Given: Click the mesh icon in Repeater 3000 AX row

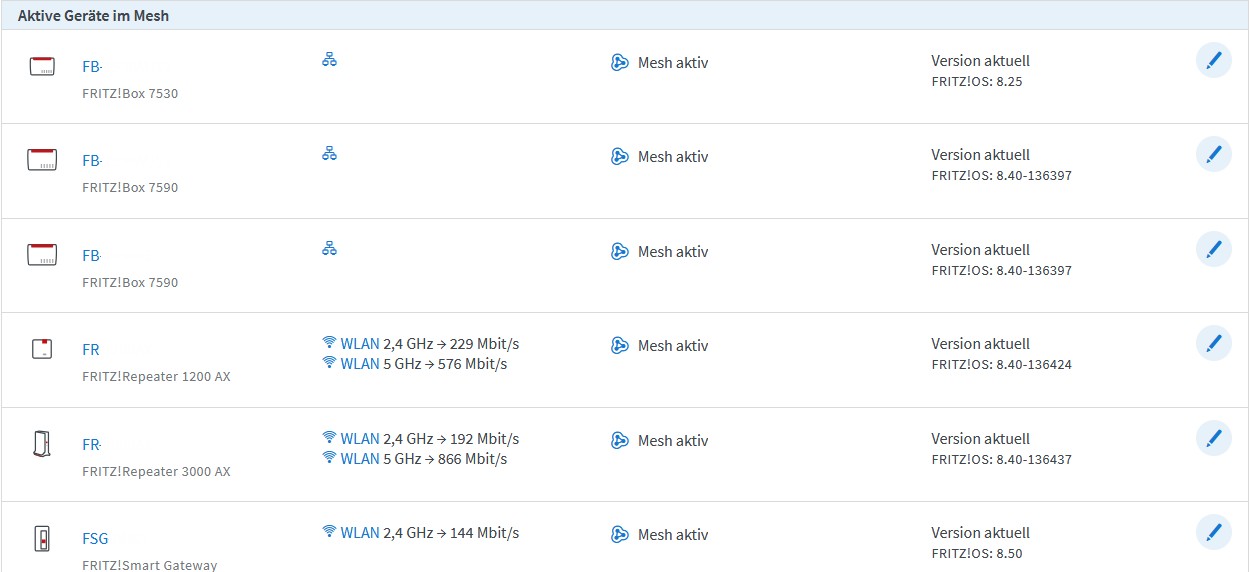Looking at the screenshot, I should coord(620,440).
